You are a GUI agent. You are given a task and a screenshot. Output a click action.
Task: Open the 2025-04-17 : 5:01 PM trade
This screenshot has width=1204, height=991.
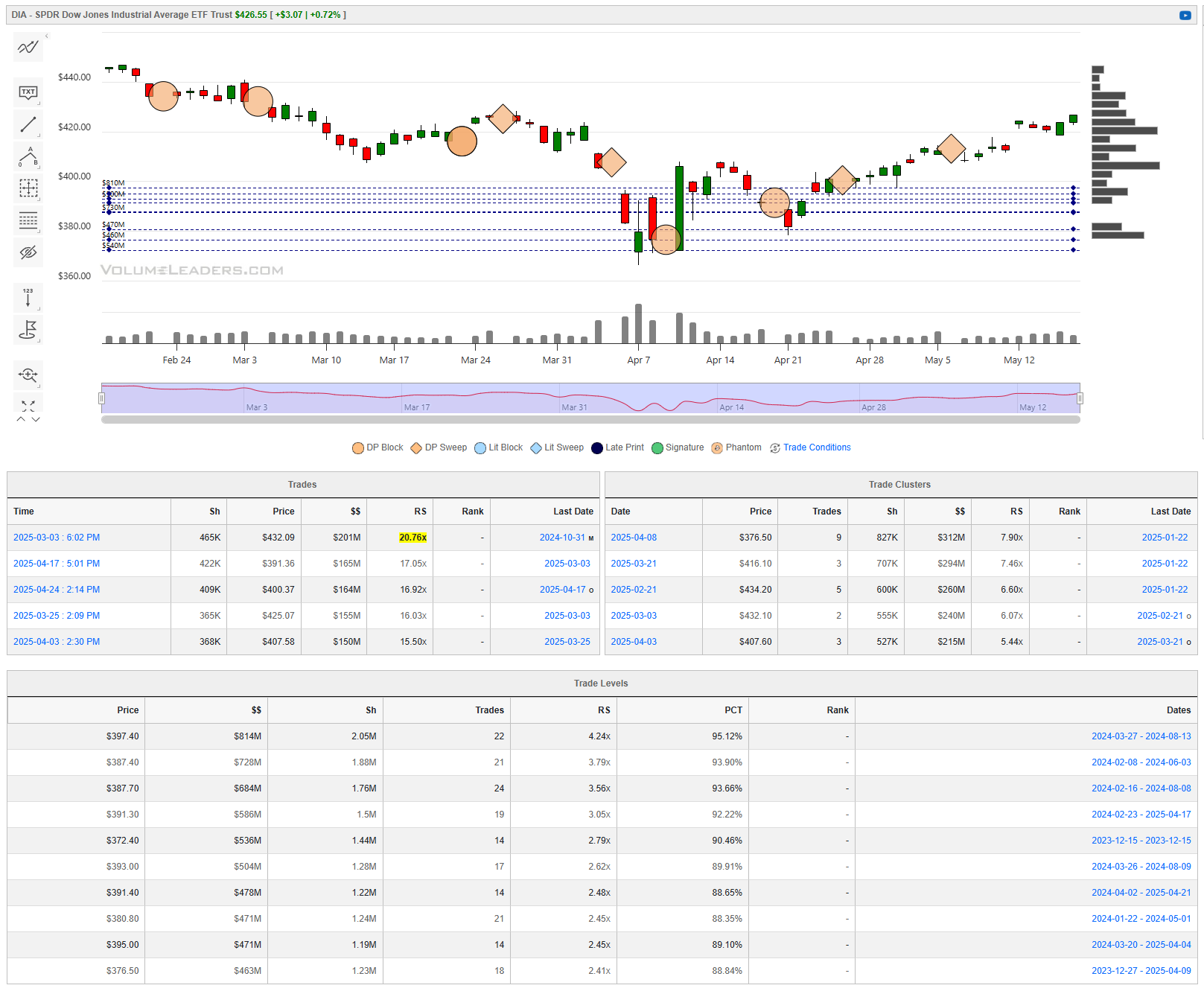(x=57, y=564)
